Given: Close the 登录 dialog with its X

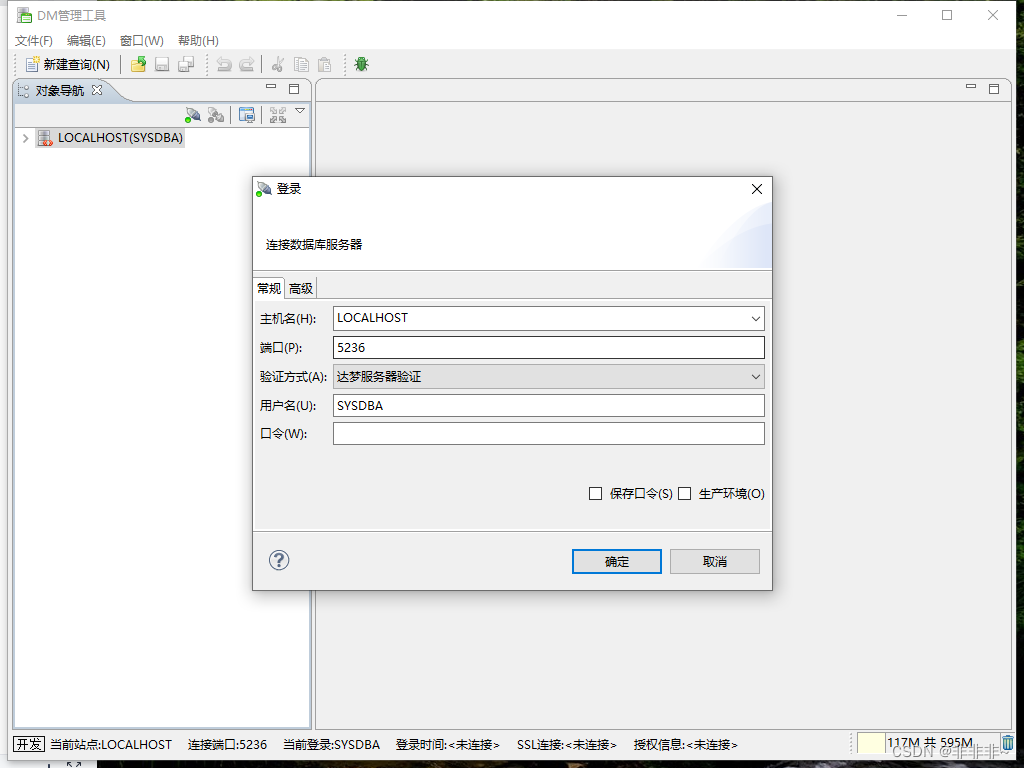Looking at the screenshot, I should point(757,189).
